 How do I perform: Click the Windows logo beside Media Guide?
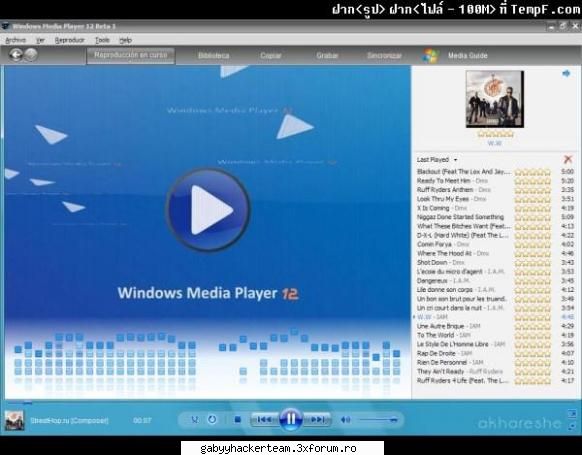coord(431,56)
